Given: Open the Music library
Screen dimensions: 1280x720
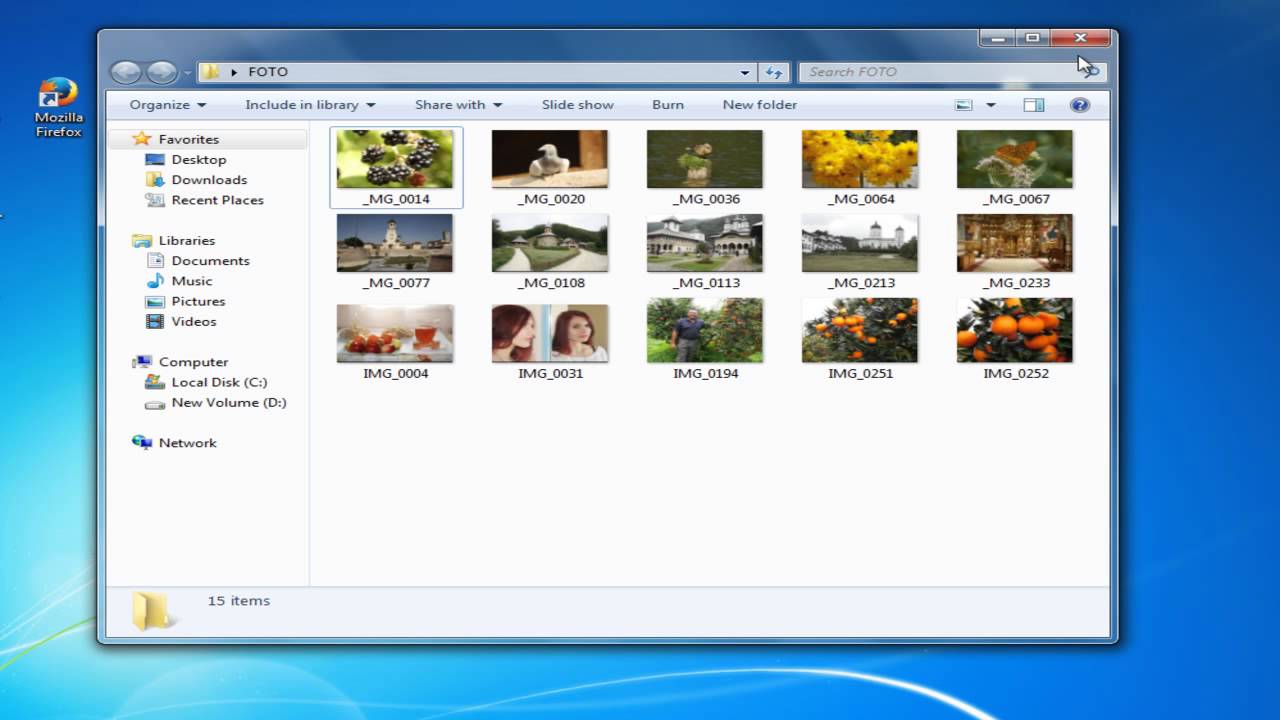Looking at the screenshot, I should click(x=191, y=281).
